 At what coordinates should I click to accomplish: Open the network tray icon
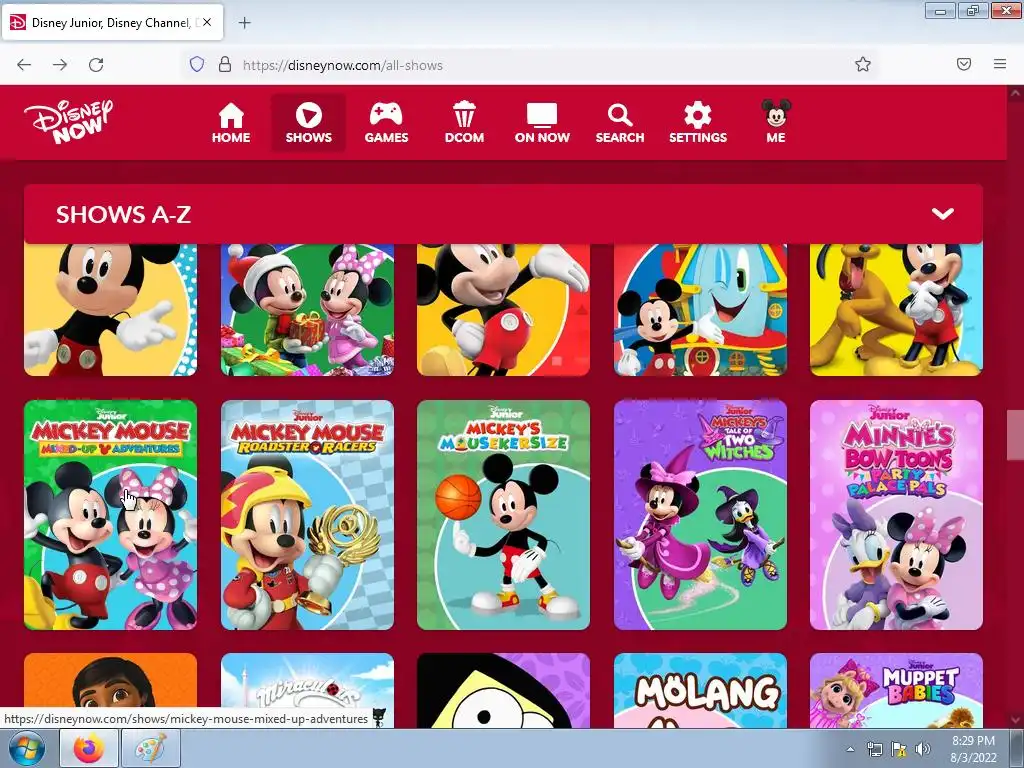874,749
